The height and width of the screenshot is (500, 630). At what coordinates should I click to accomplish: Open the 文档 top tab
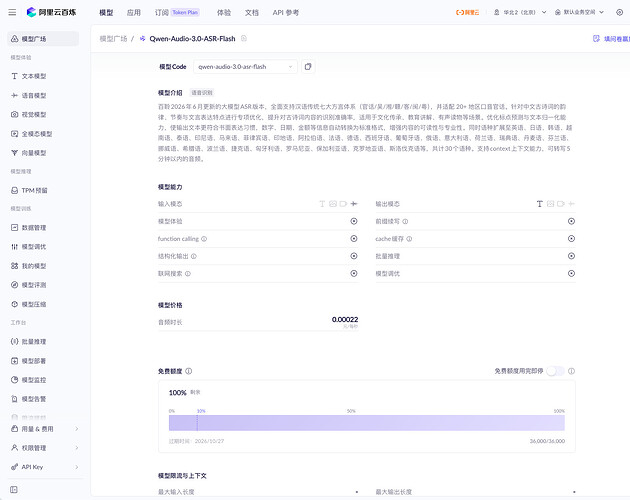tap(252, 13)
